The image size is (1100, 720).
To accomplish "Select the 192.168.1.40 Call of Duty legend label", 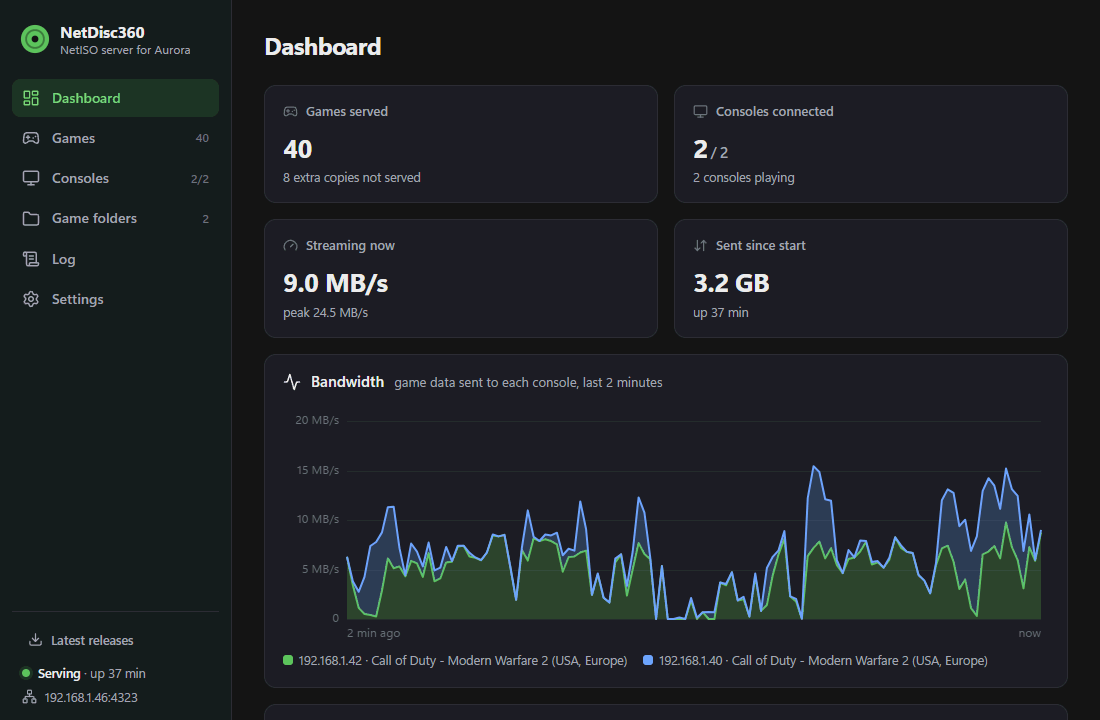I will pyautogui.click(x=823, y=660).
